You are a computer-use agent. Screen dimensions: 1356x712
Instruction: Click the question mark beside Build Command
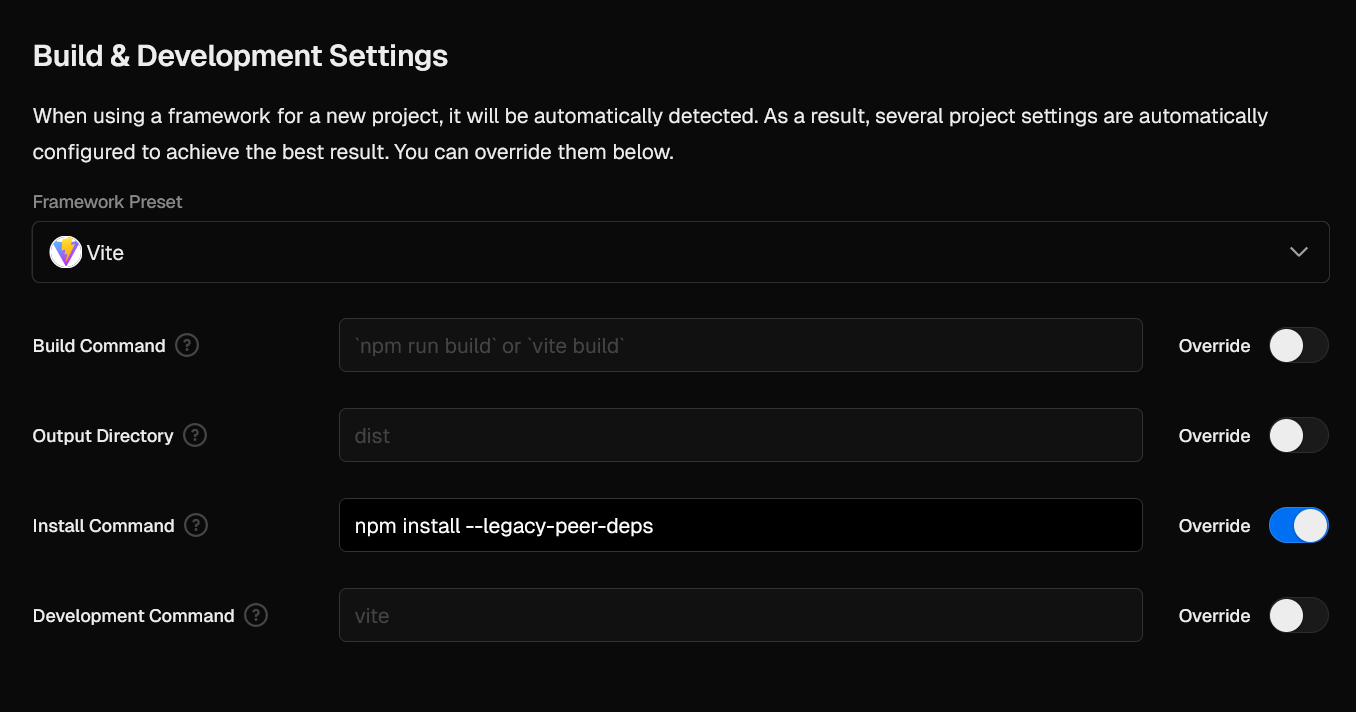tap(187, 345)
